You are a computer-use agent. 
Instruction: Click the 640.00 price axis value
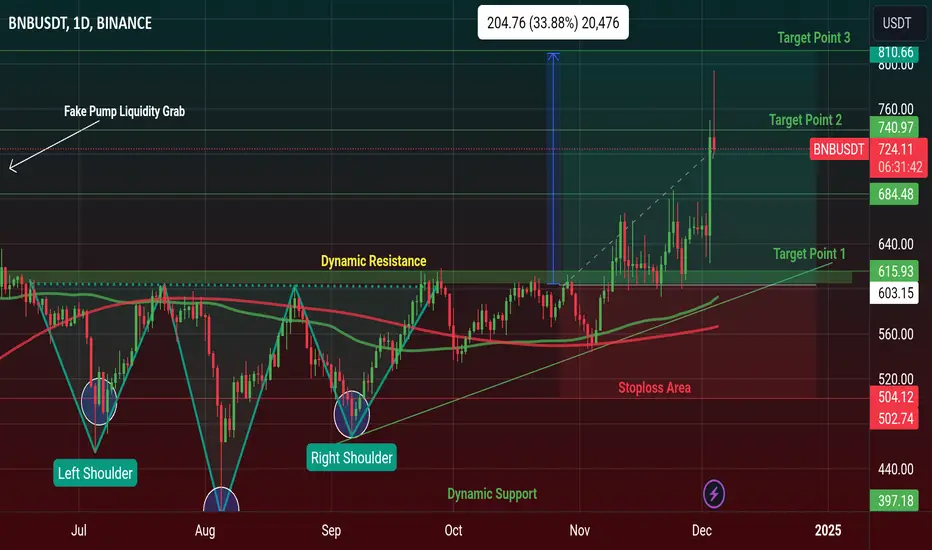click(896, 244)
